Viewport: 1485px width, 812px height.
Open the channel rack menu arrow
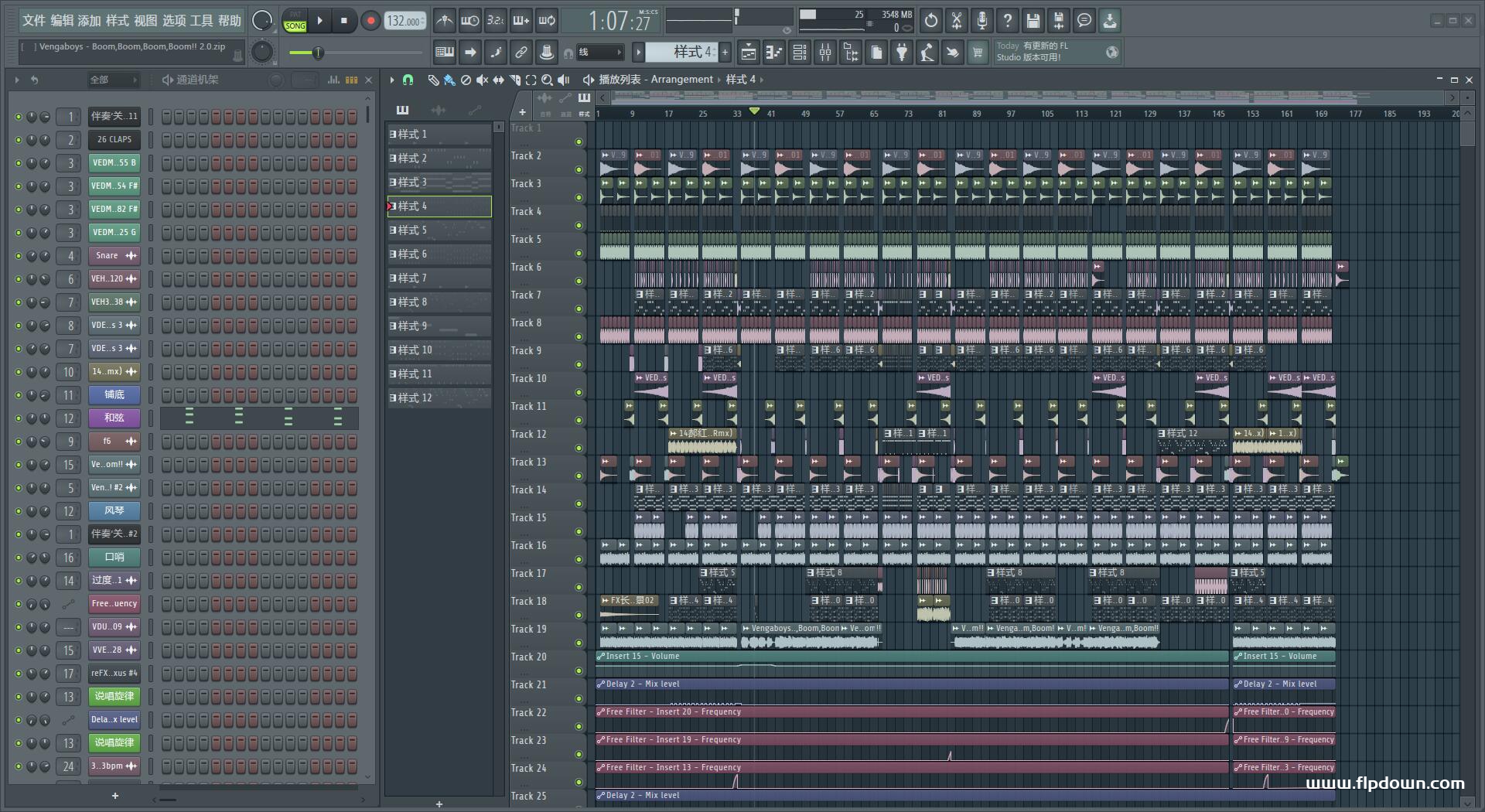point(17,80)
